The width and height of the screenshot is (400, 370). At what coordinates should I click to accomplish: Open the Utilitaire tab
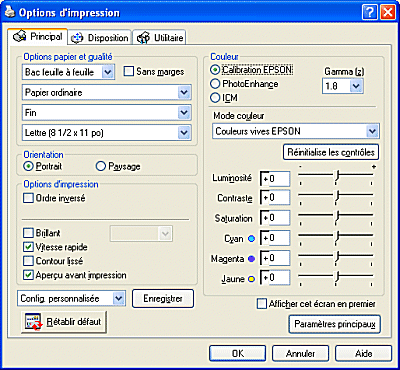tap(160, 38)
